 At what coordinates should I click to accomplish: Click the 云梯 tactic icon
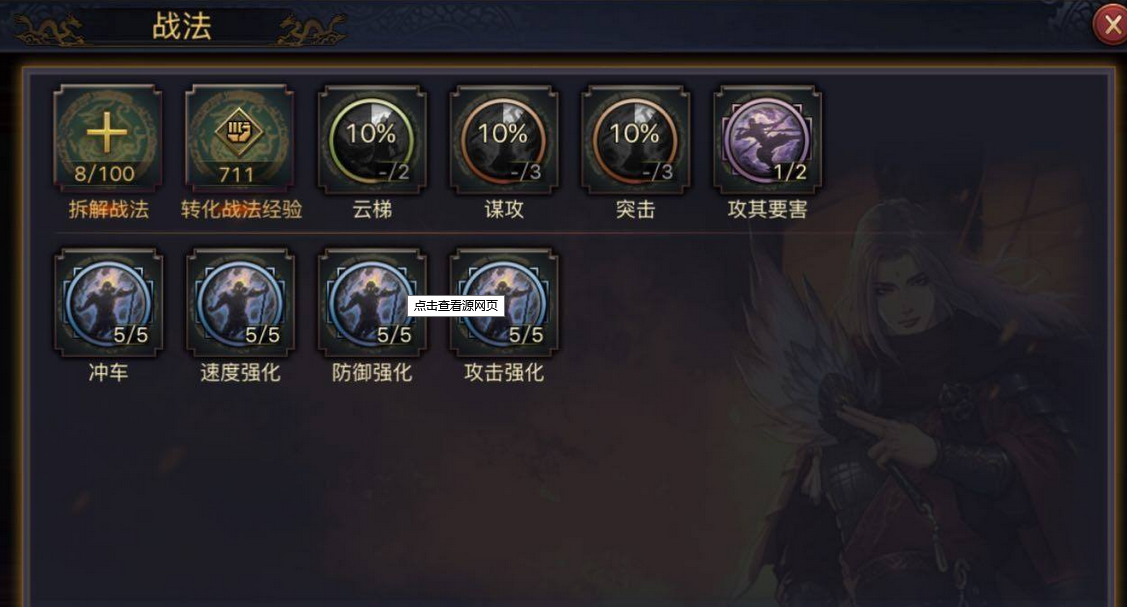coord(372,139)
